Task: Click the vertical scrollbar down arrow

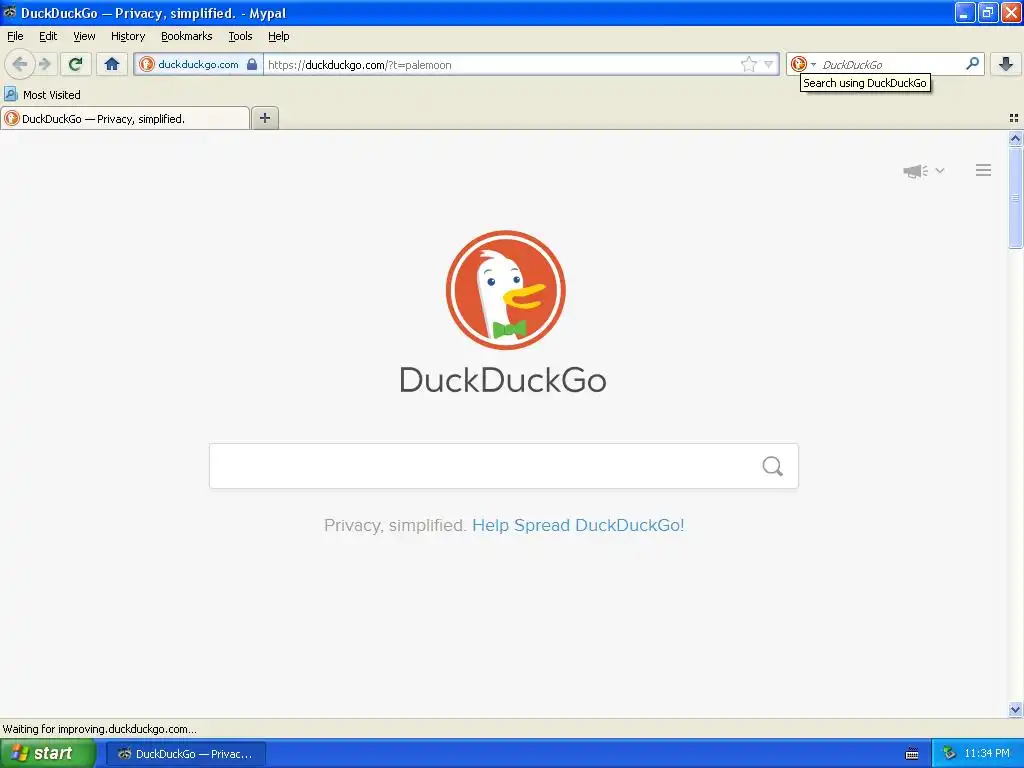Action: (1015, 709)
